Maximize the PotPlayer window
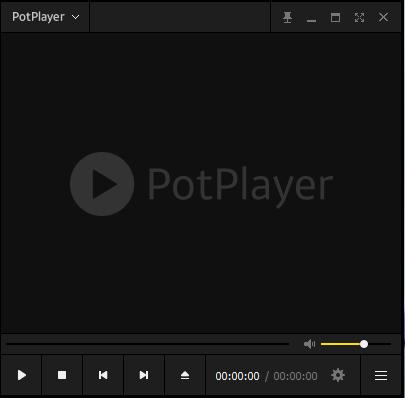 pos(335,17)
